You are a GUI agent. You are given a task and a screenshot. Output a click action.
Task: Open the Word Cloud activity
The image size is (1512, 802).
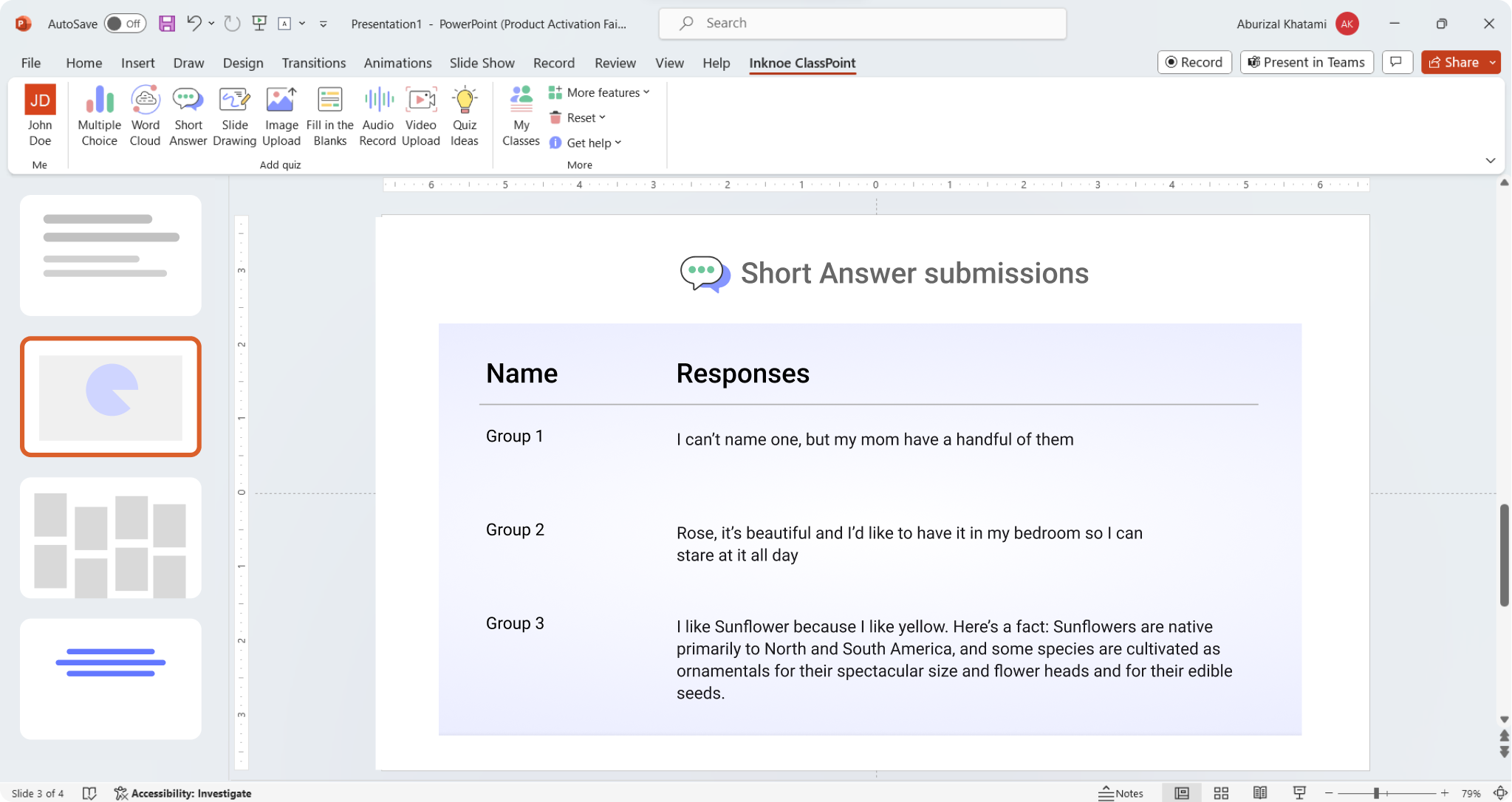(x=145, y=114)
